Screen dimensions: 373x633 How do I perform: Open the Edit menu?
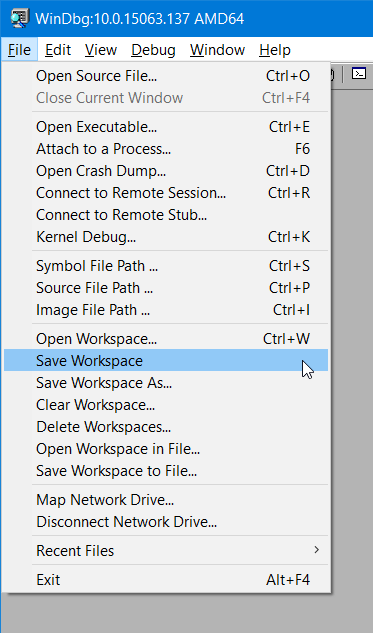click(x=58, y=50)
